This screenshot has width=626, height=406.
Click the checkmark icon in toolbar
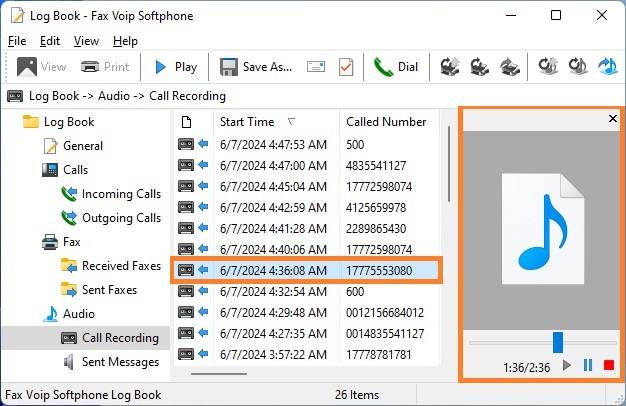[346, 67]
